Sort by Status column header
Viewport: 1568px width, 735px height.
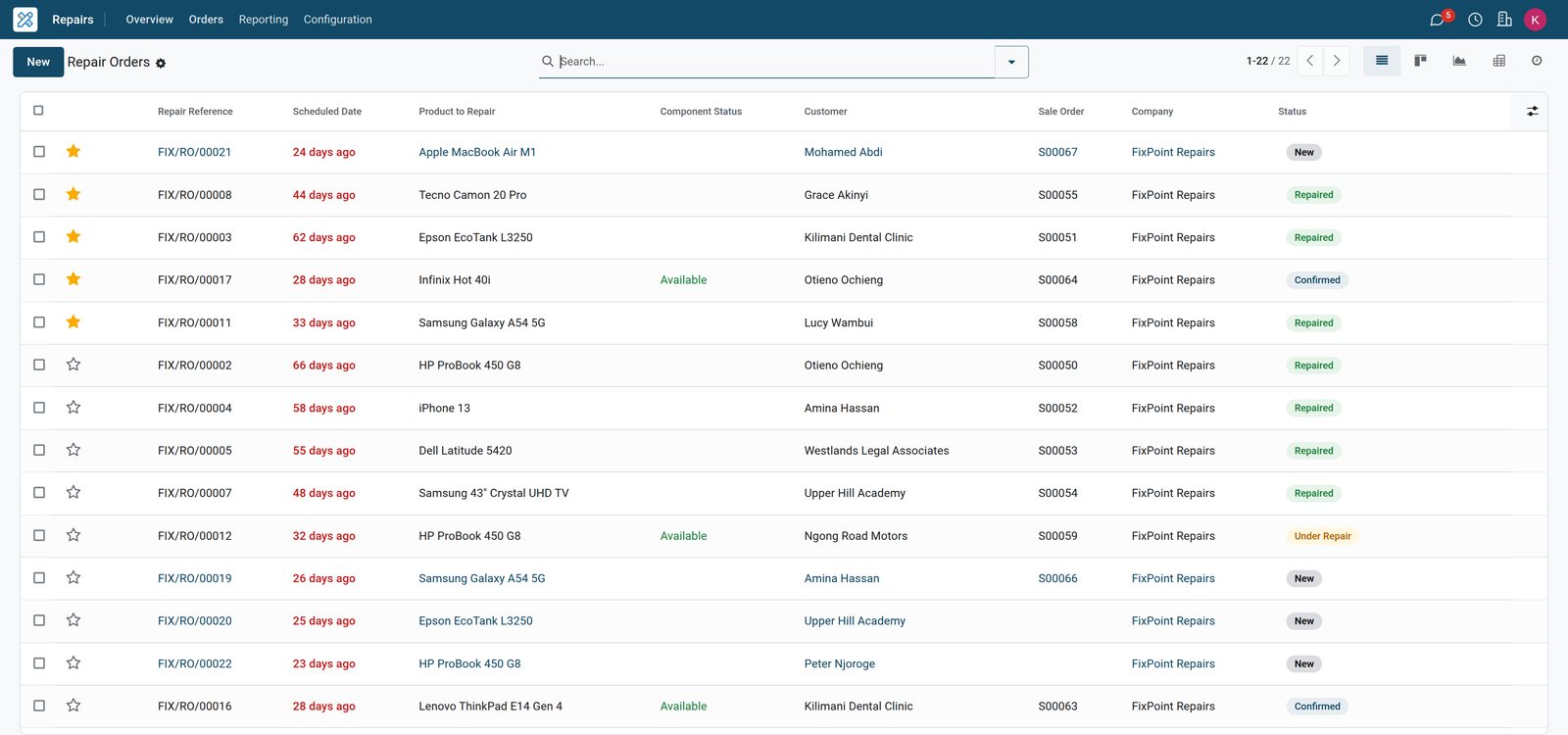(x=1292, y=112)
